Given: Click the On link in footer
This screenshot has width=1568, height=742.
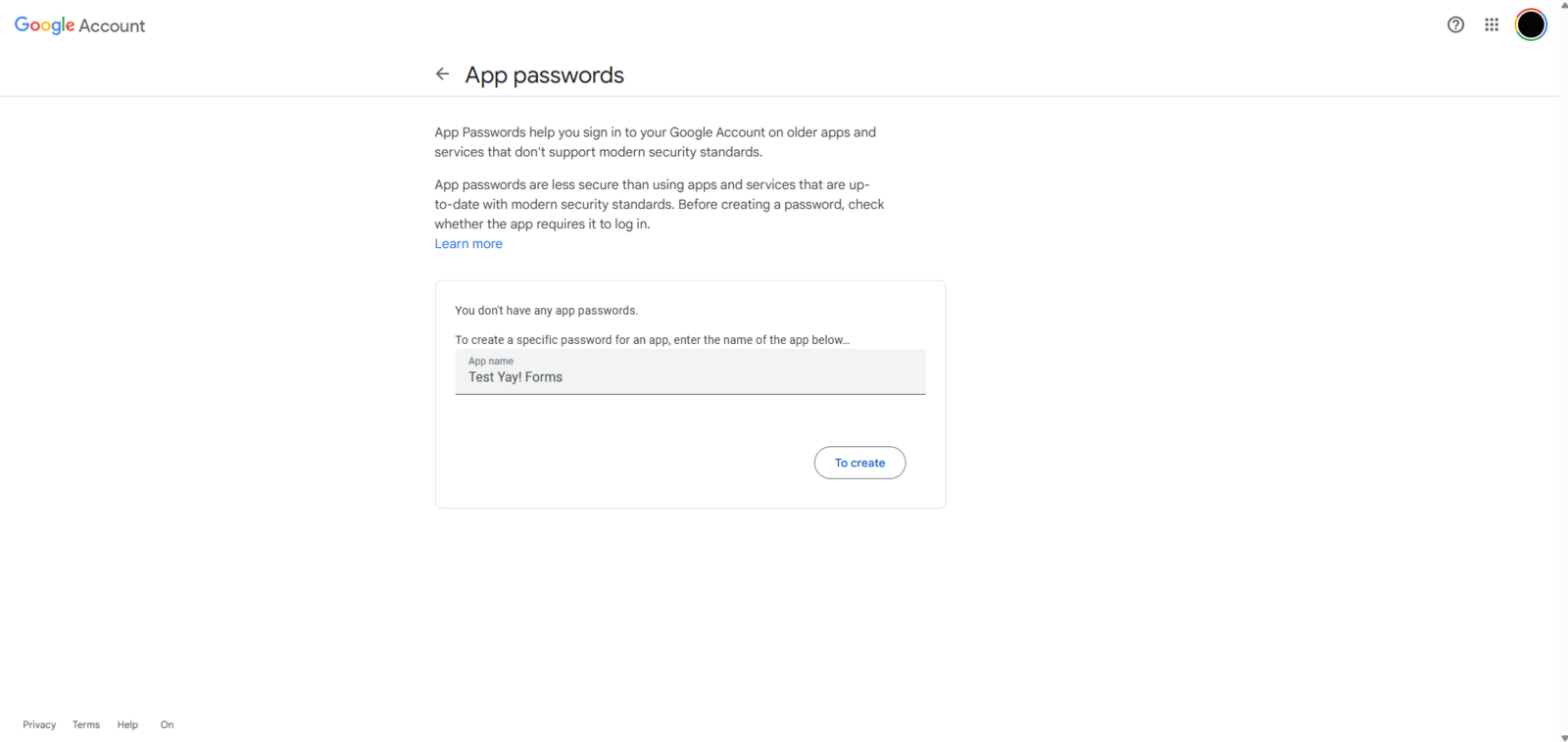Looking at the screenshot, I should [x=168, y=725].
